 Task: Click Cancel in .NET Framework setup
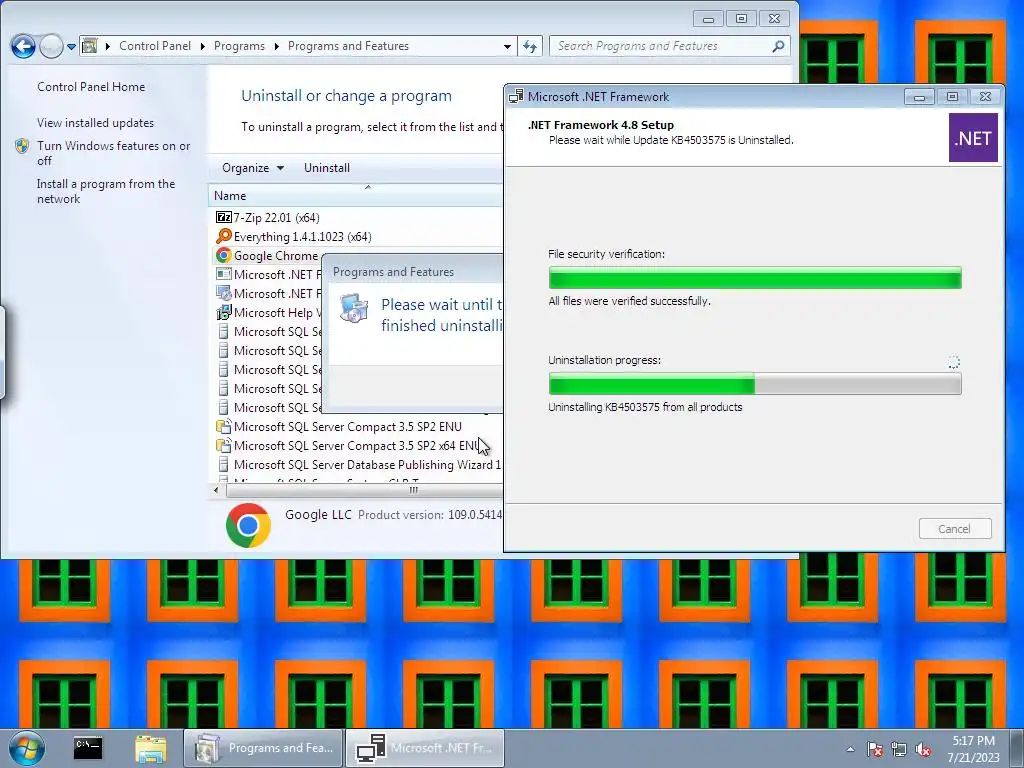(x=955, y=529)
